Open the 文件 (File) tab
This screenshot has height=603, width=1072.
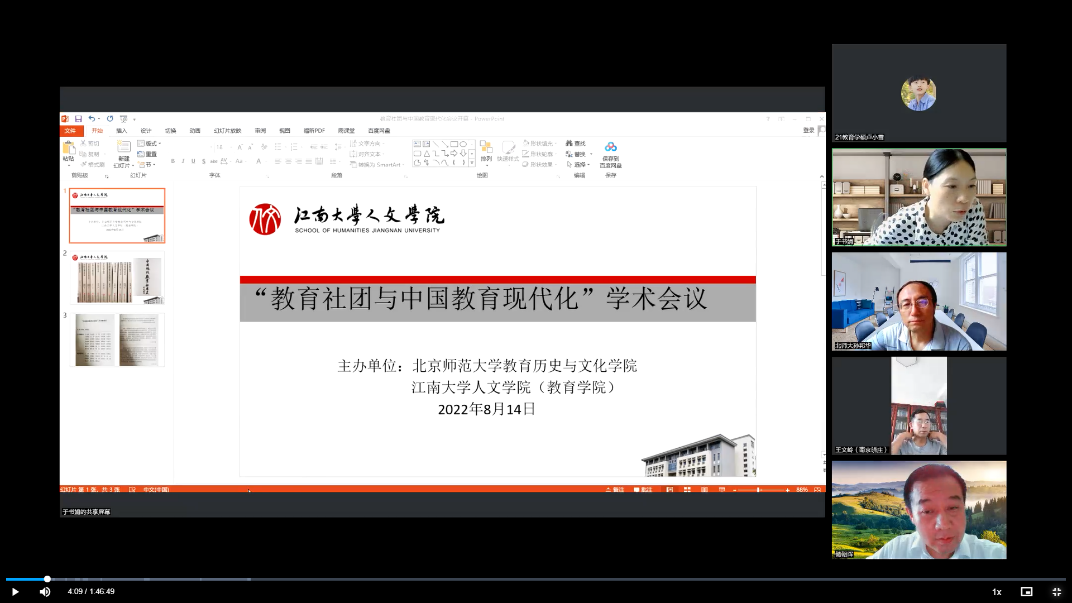click(x=70, y=130)
